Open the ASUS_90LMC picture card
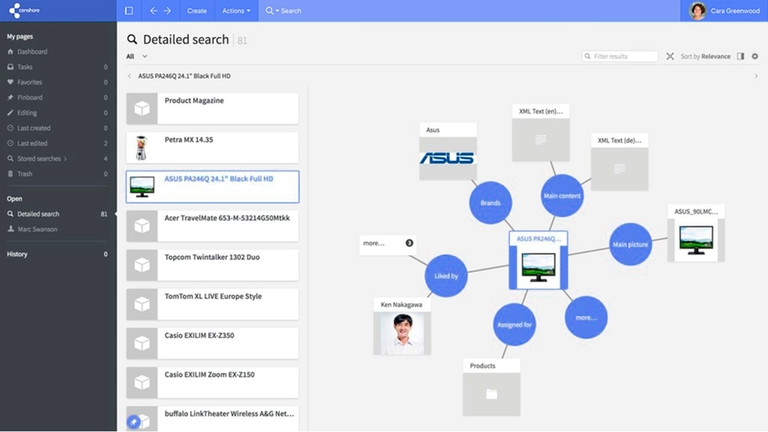This screenshot has width=768, height=432. click(696, 233)
